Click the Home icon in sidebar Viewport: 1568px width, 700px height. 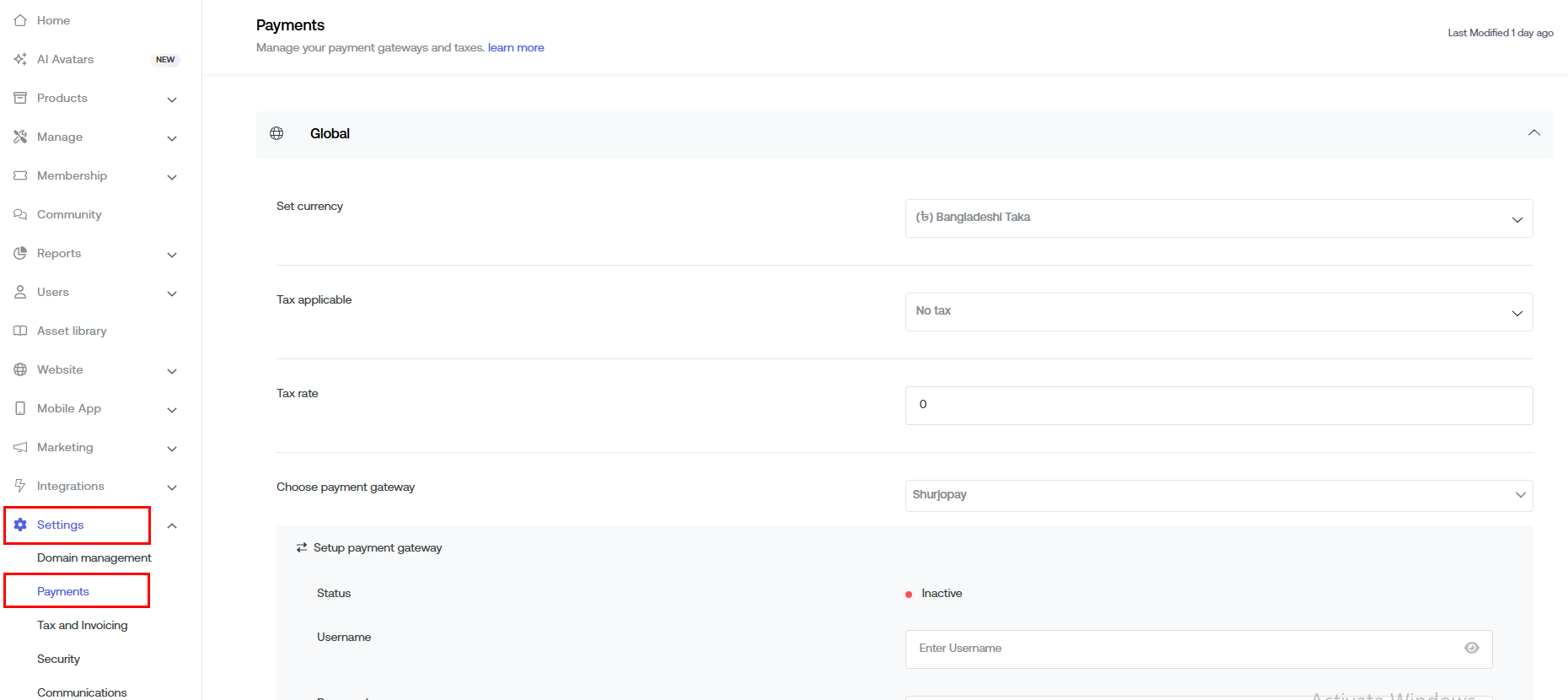[20, 20]
